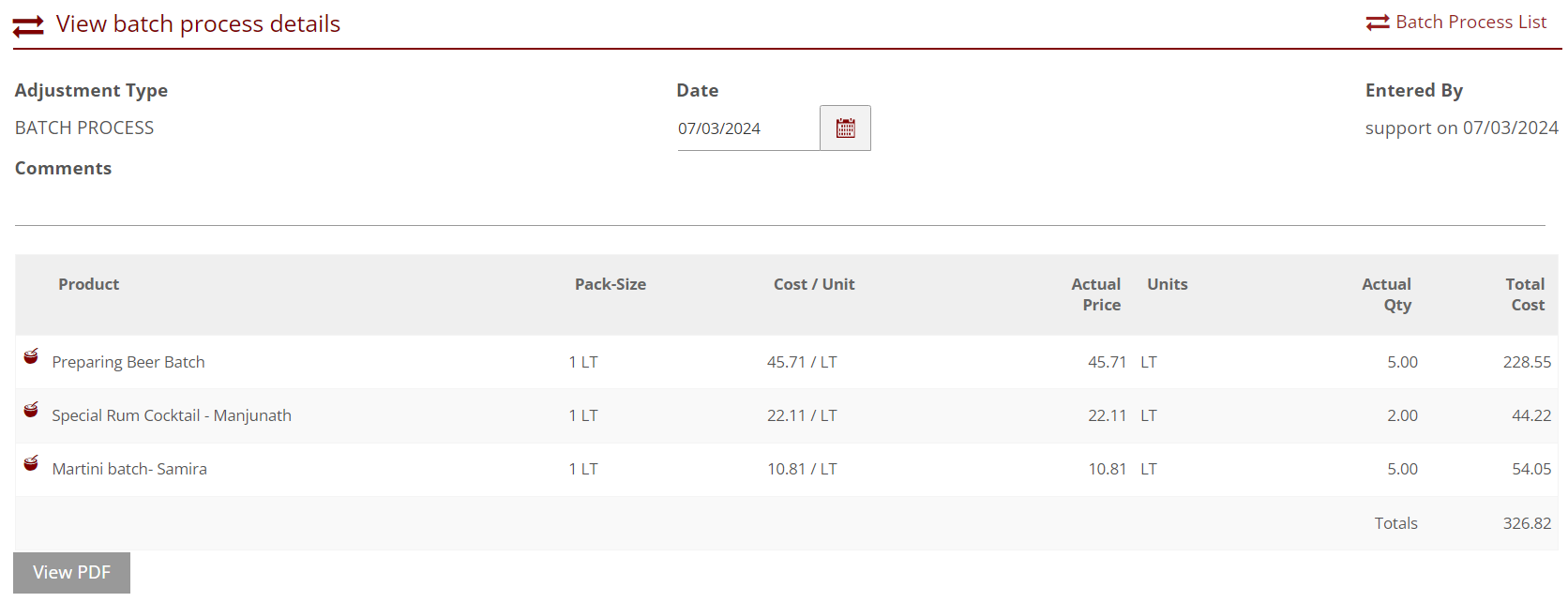Click the Total Cost column header
This screenshot has width=1568, height=602.
(1526, 294)
